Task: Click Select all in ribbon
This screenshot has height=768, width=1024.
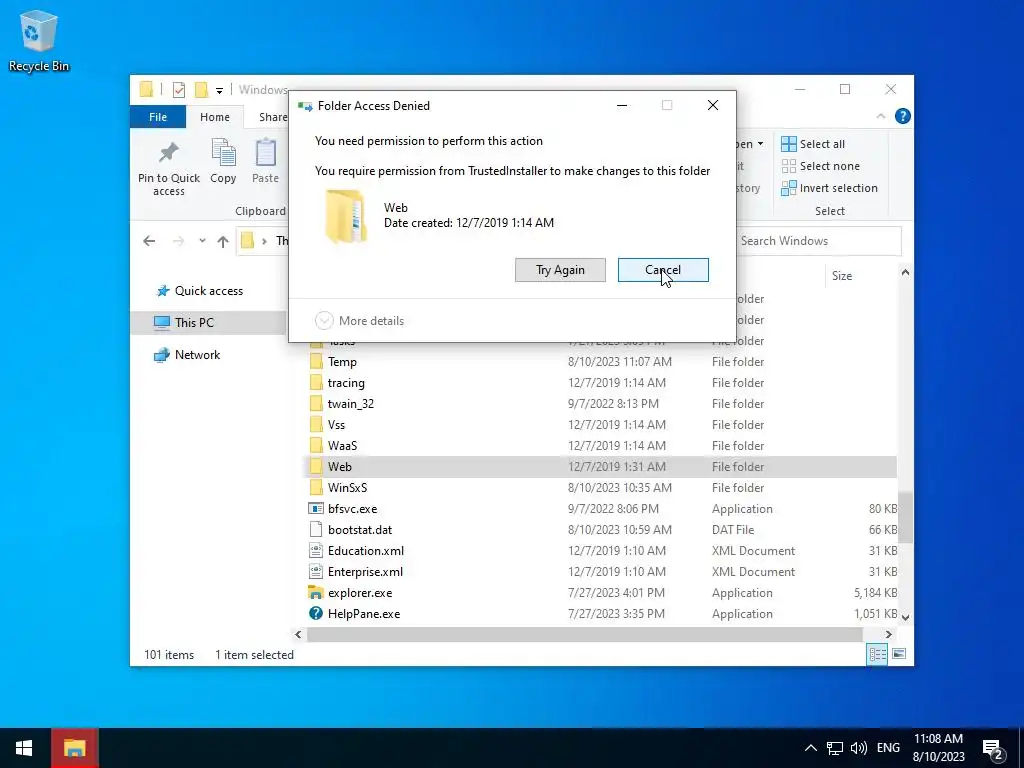Action: [x=813, y=144]
